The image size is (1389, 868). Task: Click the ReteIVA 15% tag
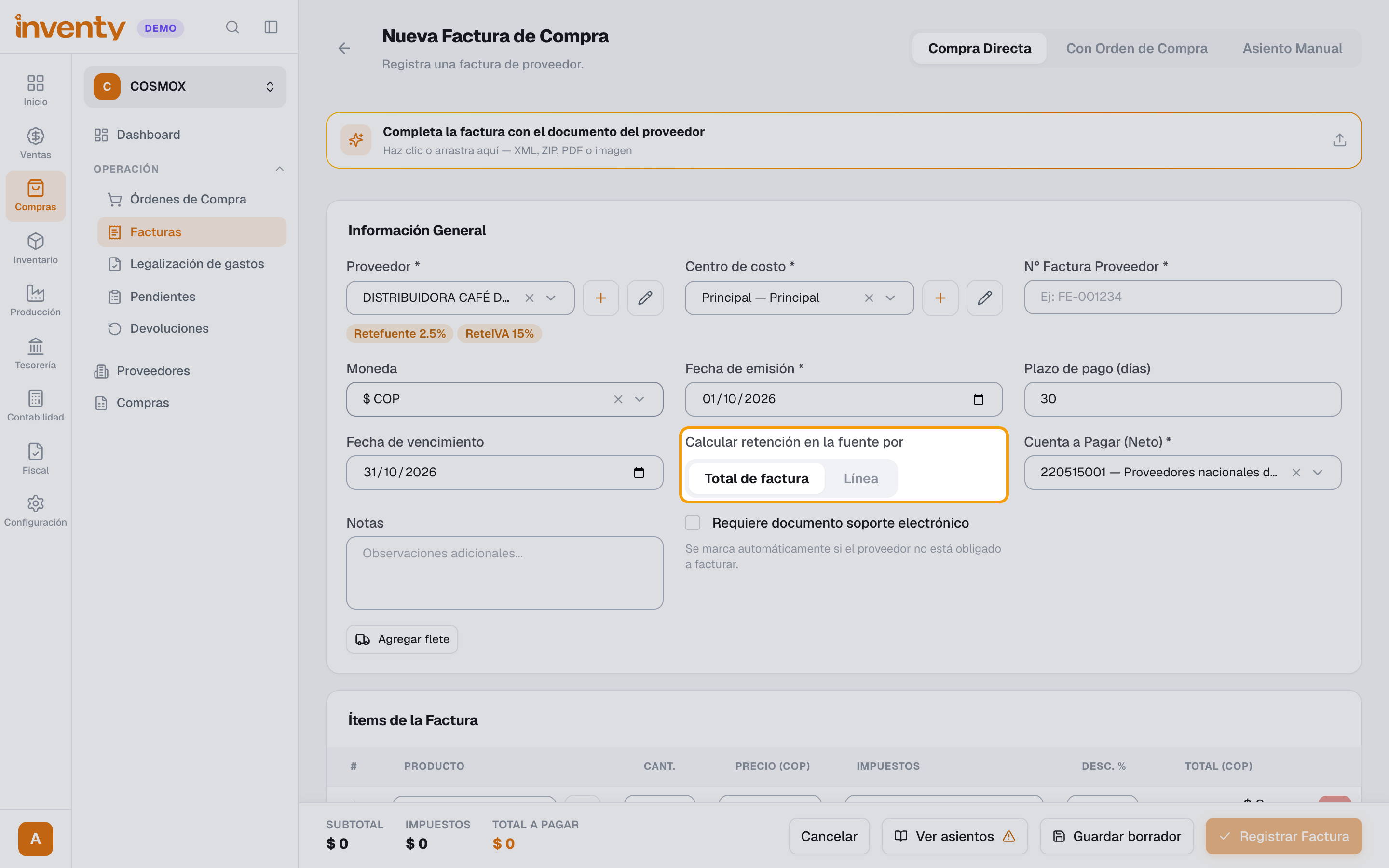pos(499,334)
